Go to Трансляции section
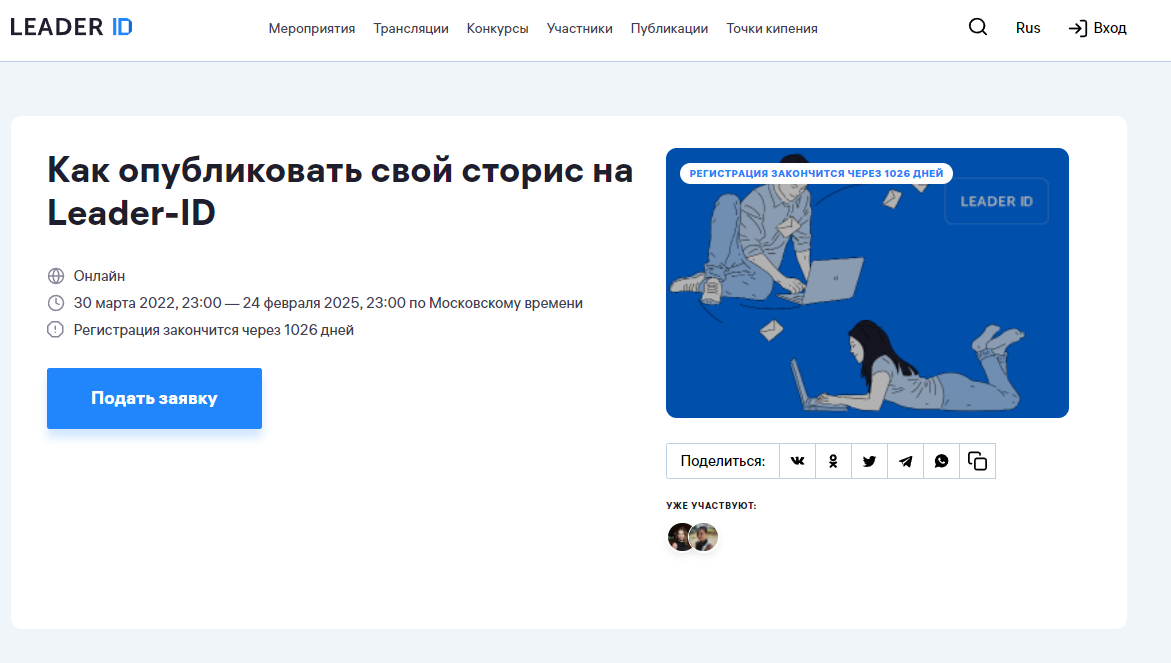The height and width of the screenshot is (663, 1171). coord(411,29)
